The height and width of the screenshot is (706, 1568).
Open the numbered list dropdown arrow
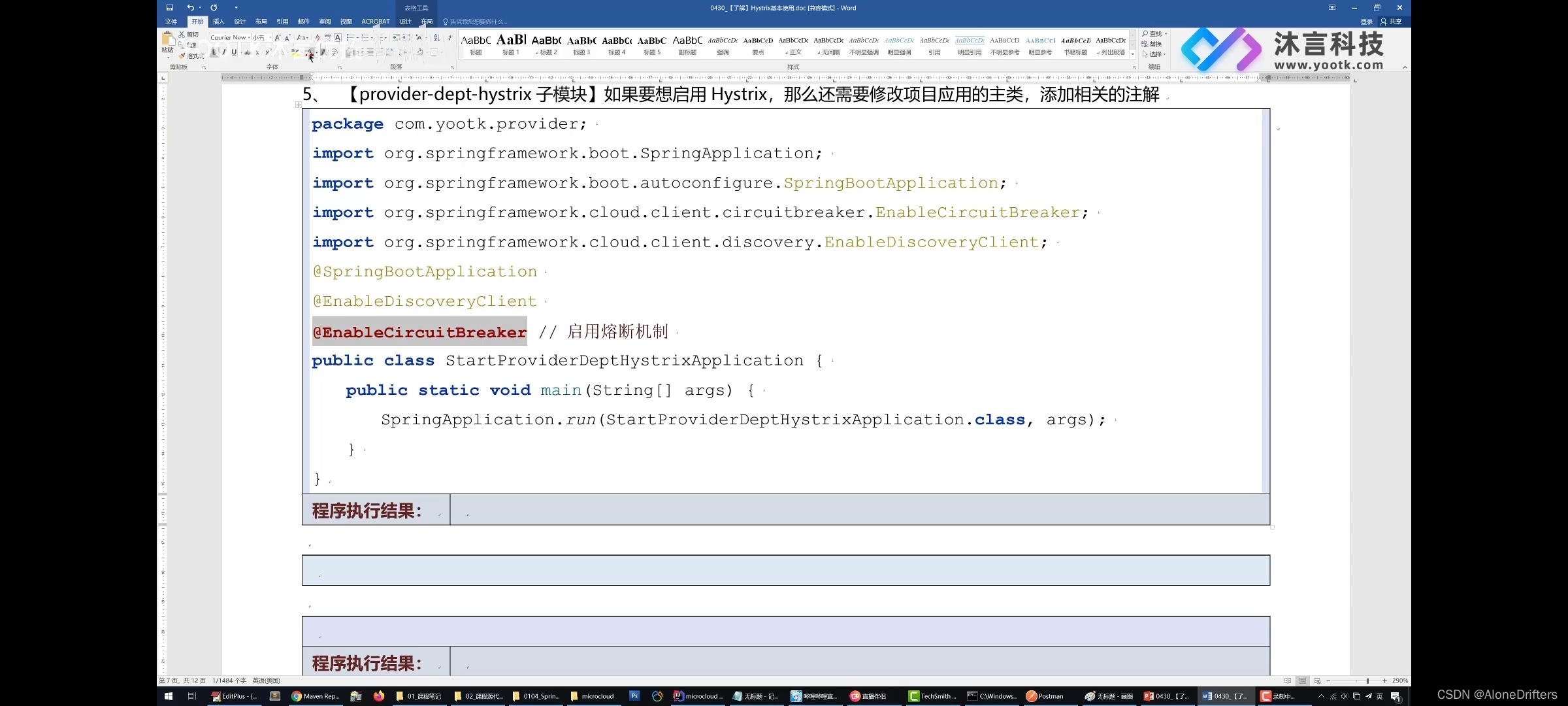(x=372, y=38)
